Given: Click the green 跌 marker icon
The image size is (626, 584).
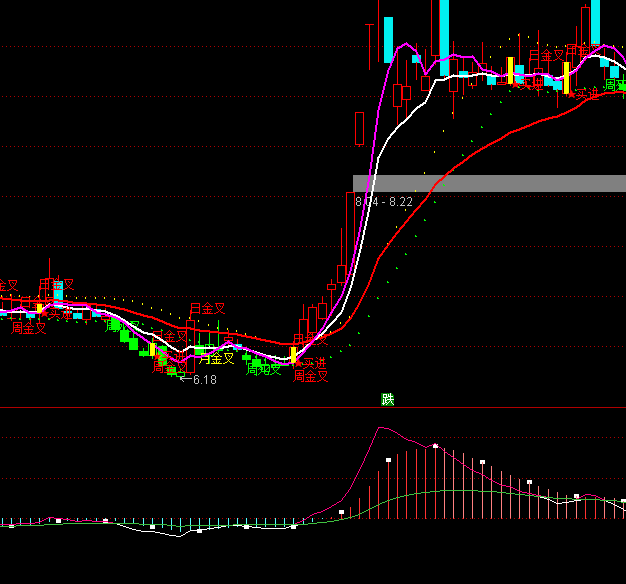Looking at the screenshot, I should [x=388, y=400].
